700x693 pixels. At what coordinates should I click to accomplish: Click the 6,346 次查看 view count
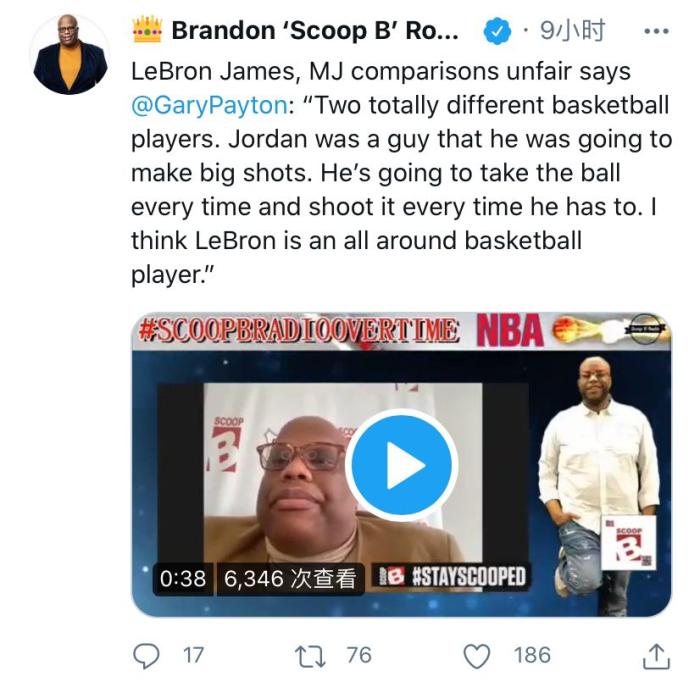point(290,579)
